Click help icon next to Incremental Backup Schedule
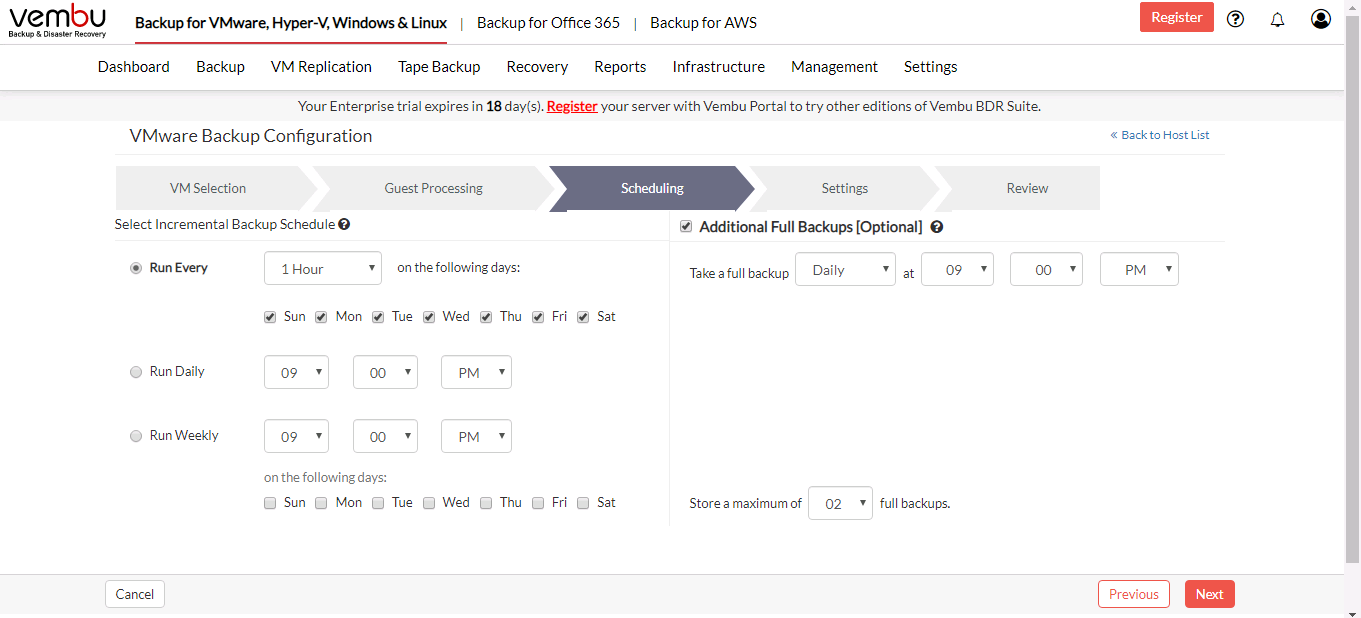The width and height of the screenshot is (1361, 618). point(344,225)
